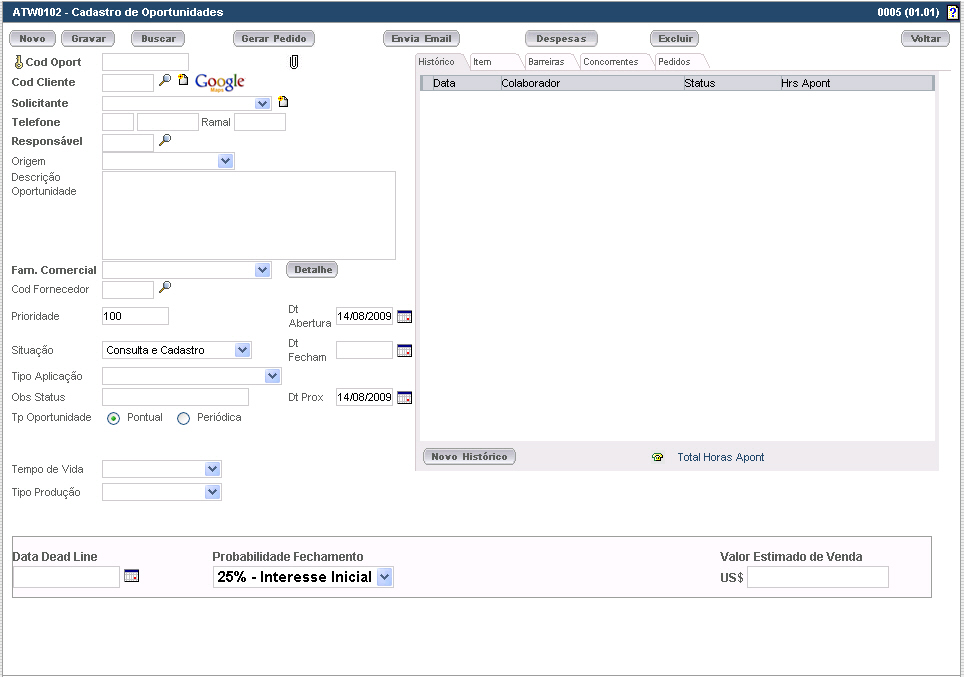Click the Novo Histórico button

click(469, 457)
